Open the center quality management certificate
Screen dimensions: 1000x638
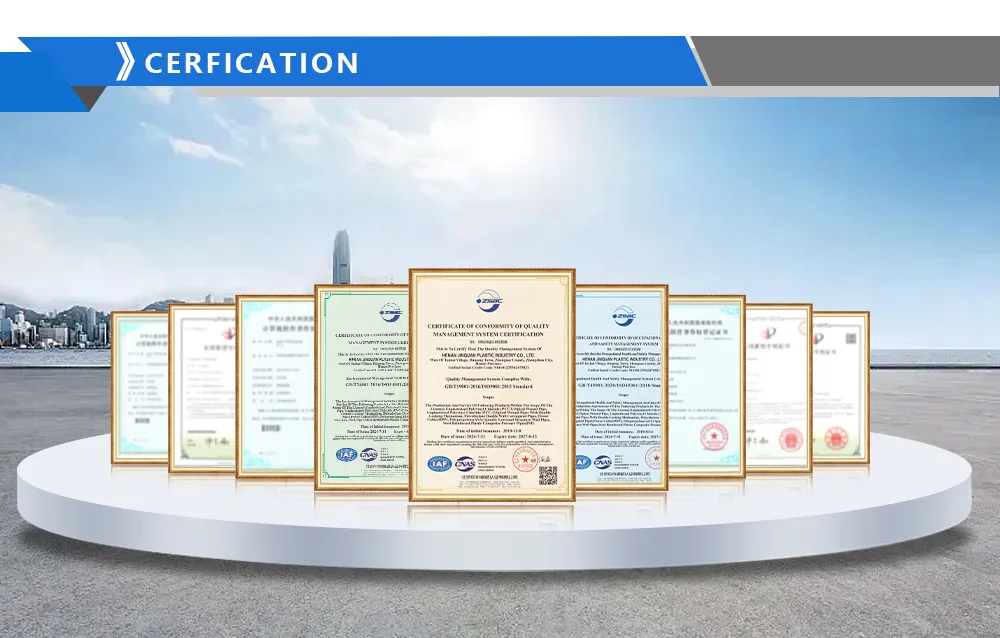pyautogui.click(x=491, y=400)
